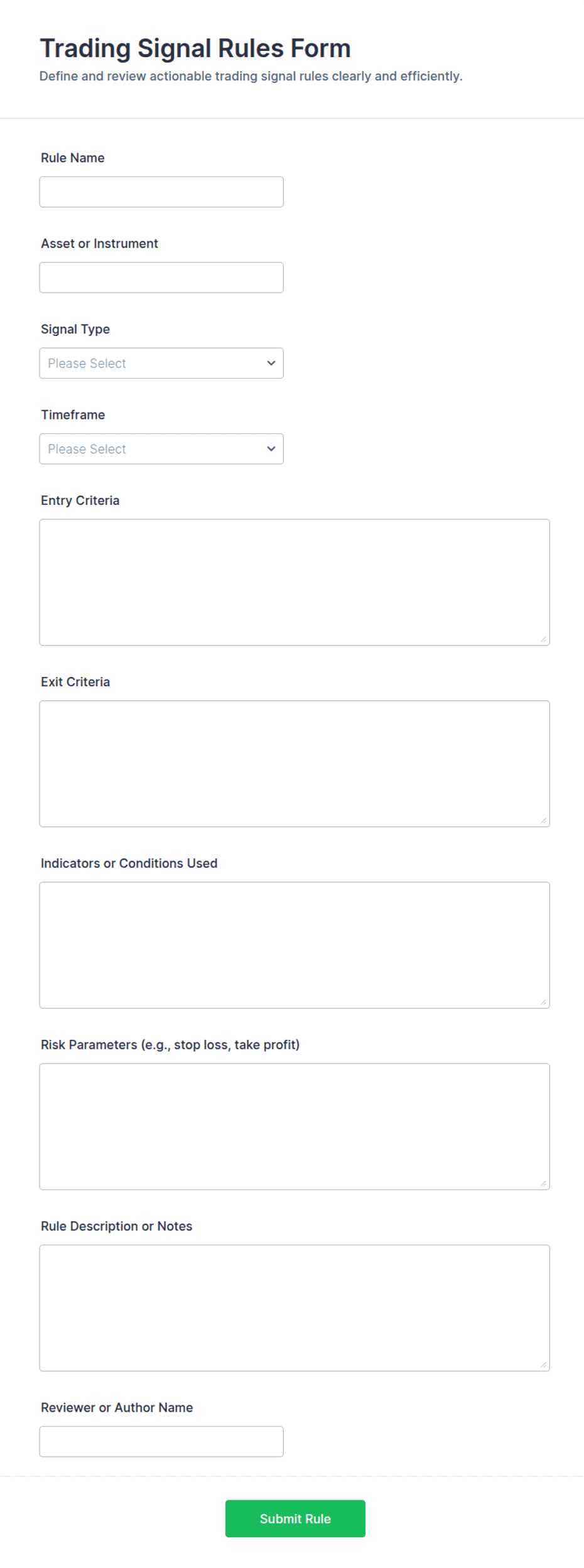Click the Rule Name text field
Viewport: 584px width, 1568px height.
coord(161,192)
